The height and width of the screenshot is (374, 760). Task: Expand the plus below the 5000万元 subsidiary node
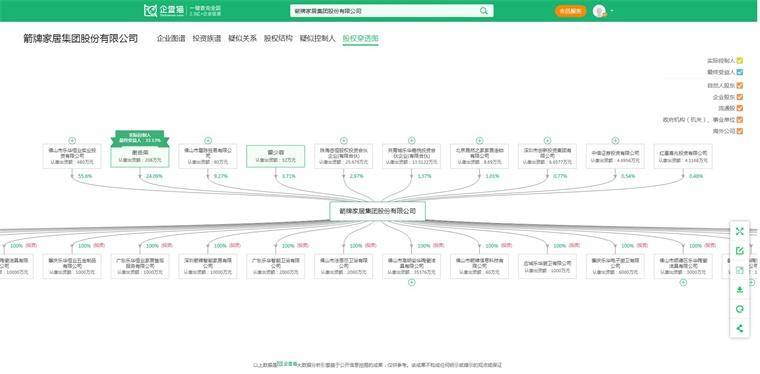pyautogui.click(x=683, y=282)
